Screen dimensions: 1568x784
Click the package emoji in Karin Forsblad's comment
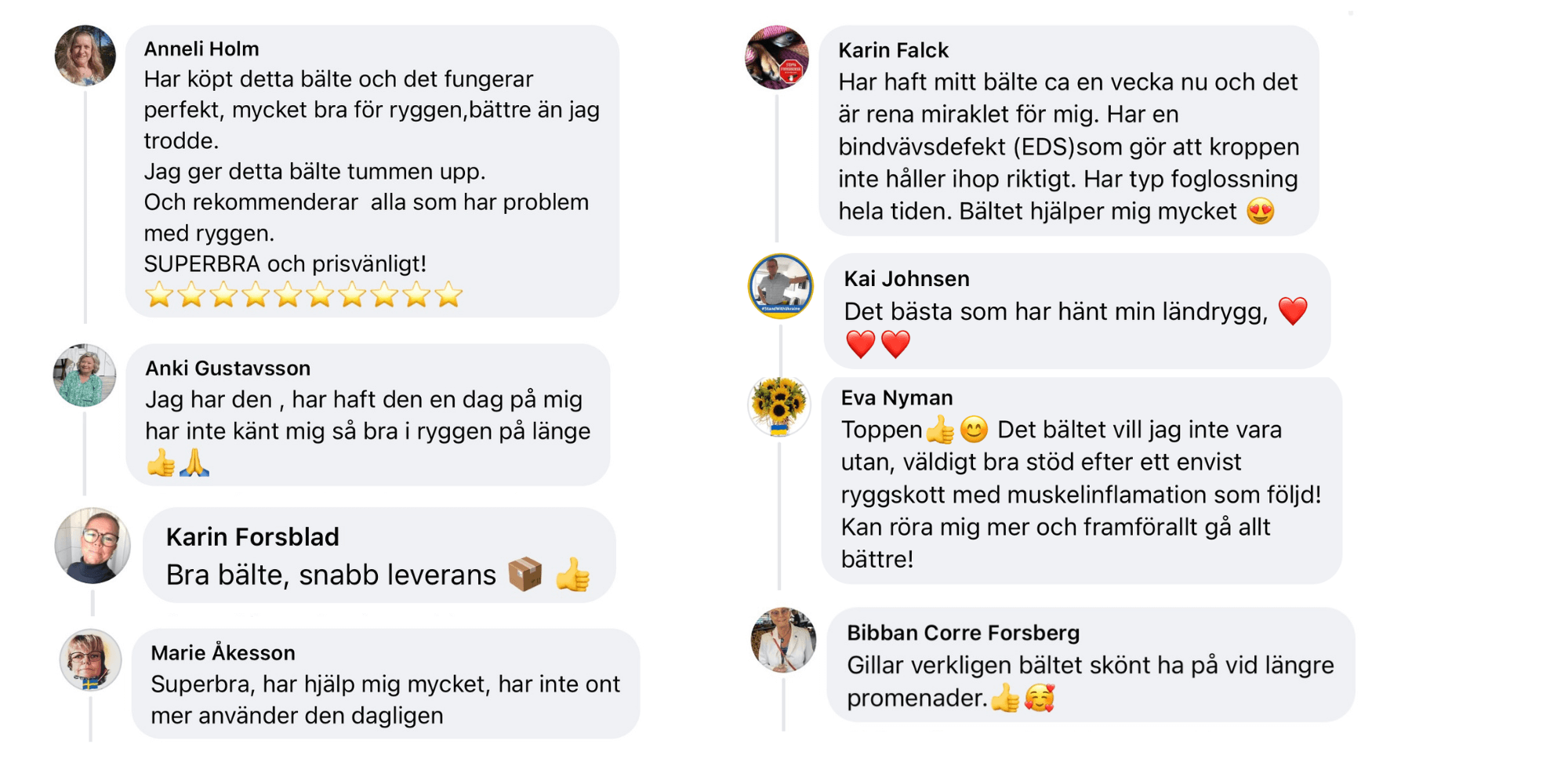point(525,574)
